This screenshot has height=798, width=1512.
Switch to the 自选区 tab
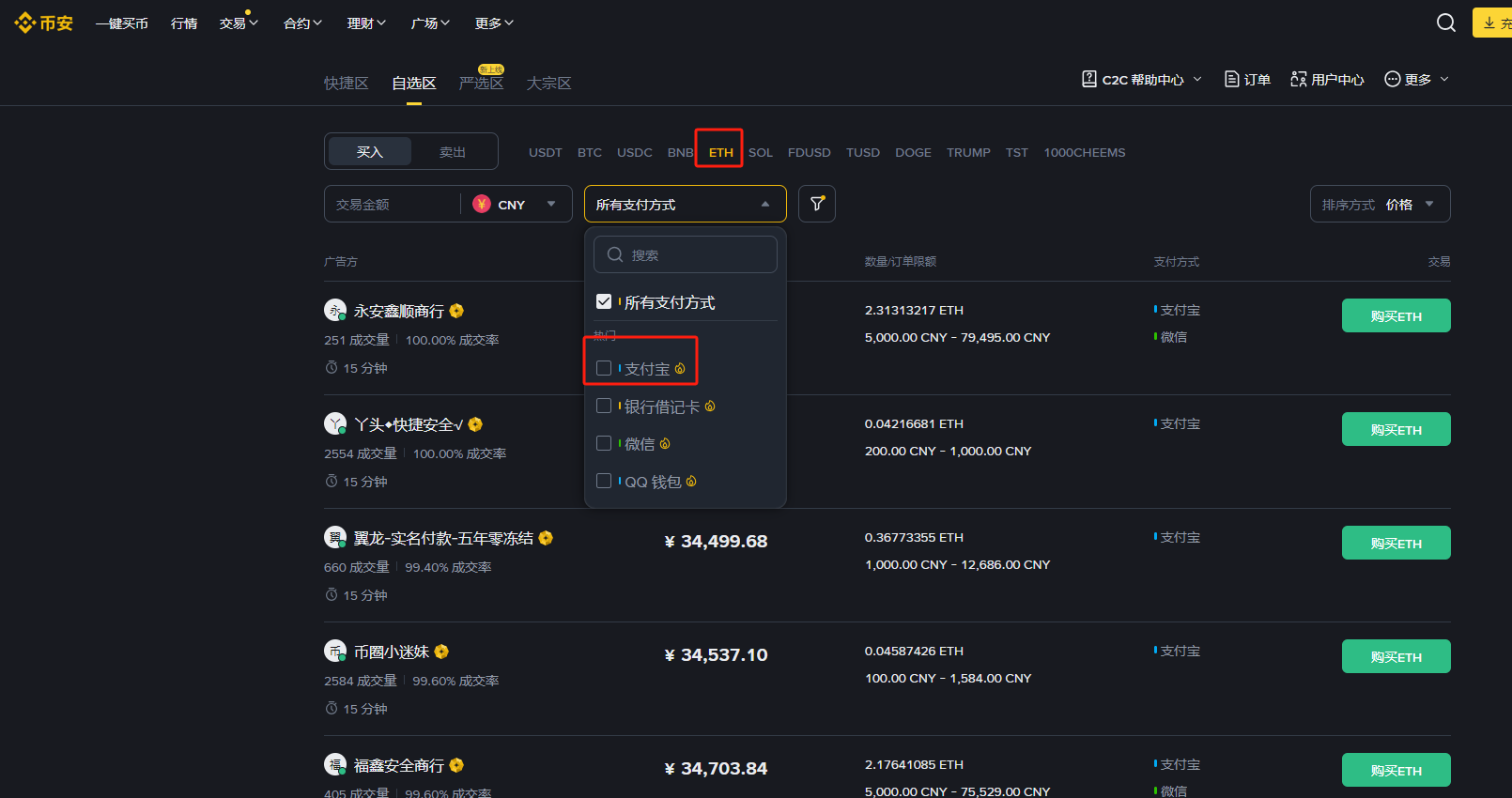[414, 83]
